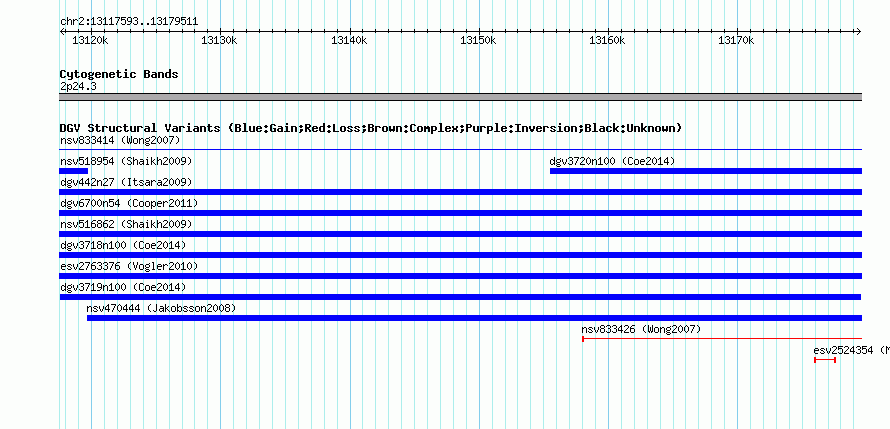Open the nsv833426 (Wong2007) loss label
This screenshot has height=429, width=890.
click(x=641, y=329)
